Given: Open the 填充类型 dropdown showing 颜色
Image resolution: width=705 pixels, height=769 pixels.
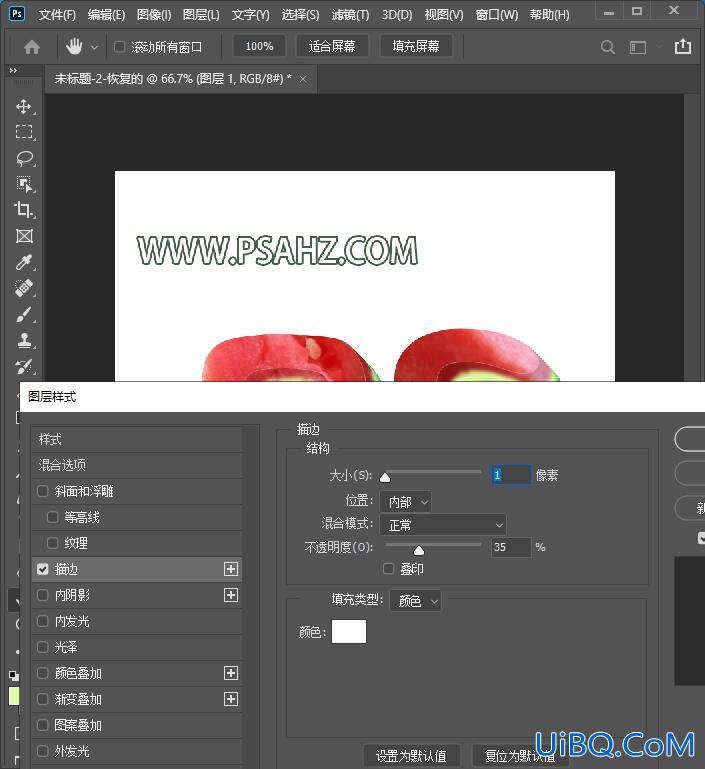Looking at the screenshot, I should [415, 601].
